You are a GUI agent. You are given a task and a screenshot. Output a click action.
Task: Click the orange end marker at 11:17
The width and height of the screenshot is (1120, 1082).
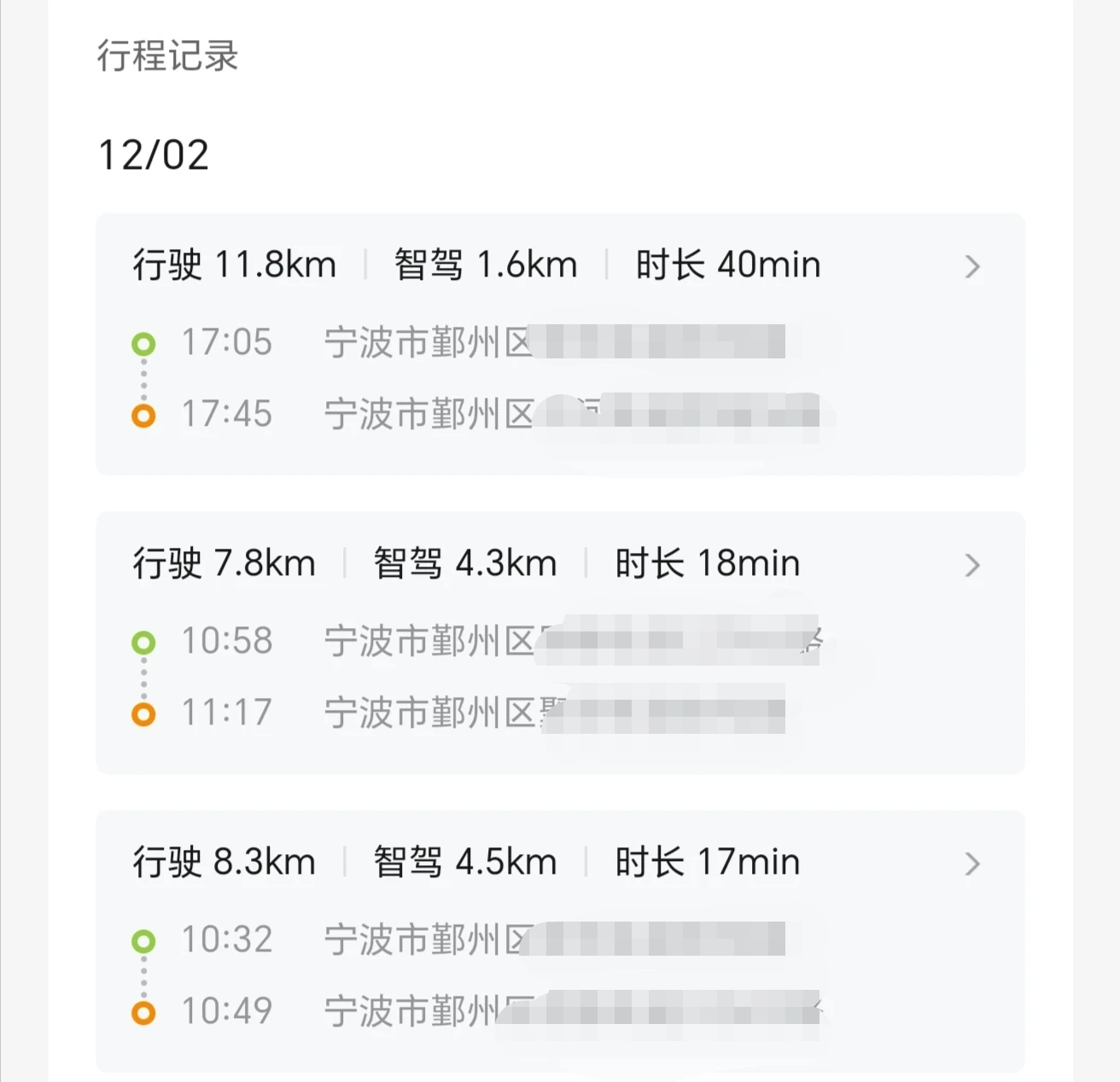click(x=143, y=714)
